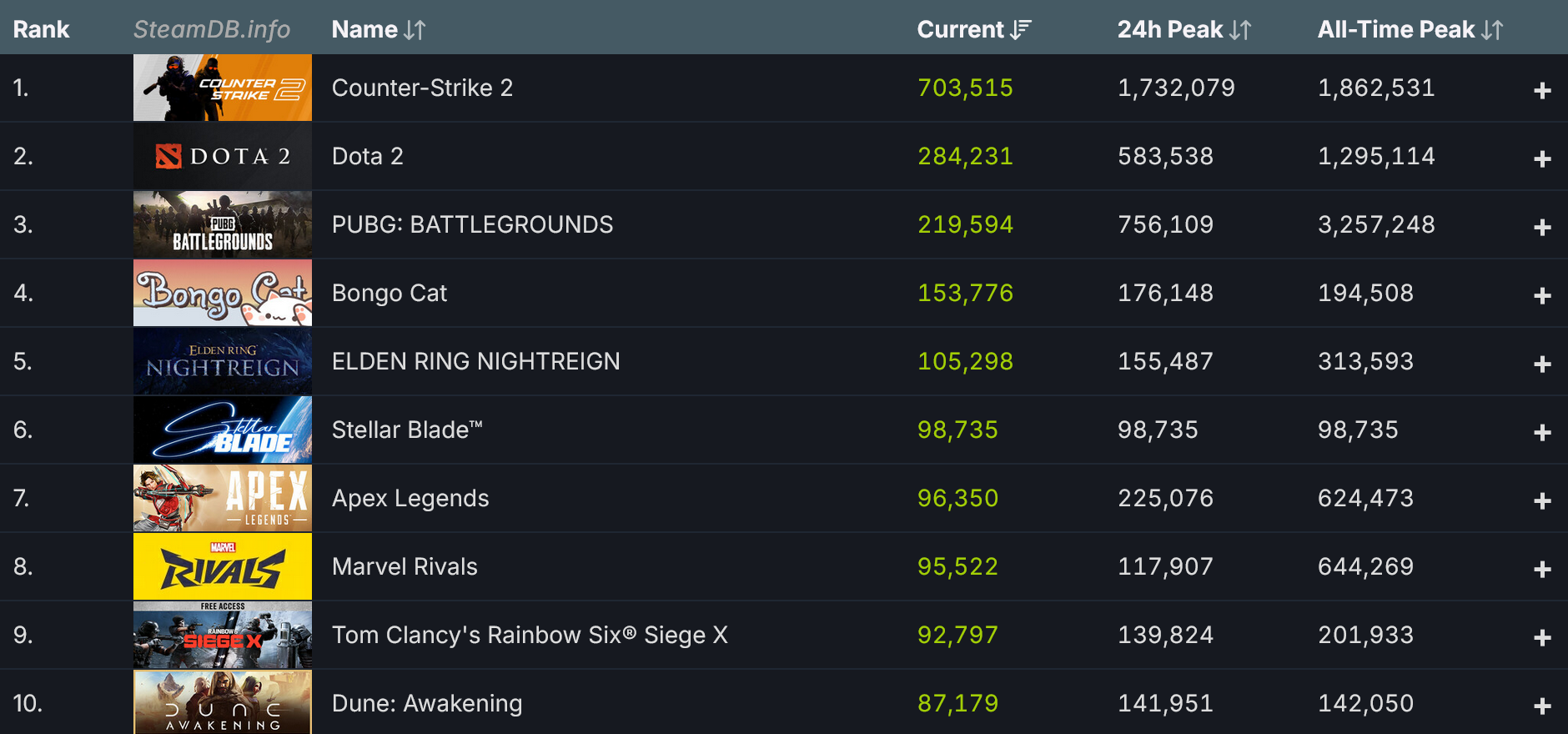
Task: Sort by the Name column sort arrows
Action: point(415,30)
